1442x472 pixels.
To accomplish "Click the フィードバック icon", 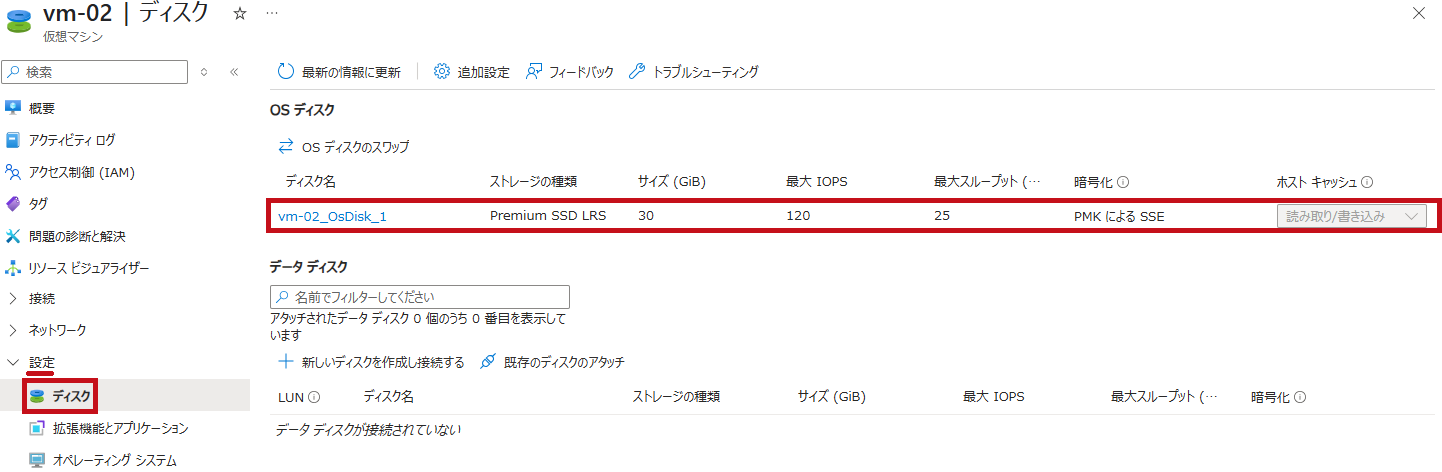I will coord(534,72).
